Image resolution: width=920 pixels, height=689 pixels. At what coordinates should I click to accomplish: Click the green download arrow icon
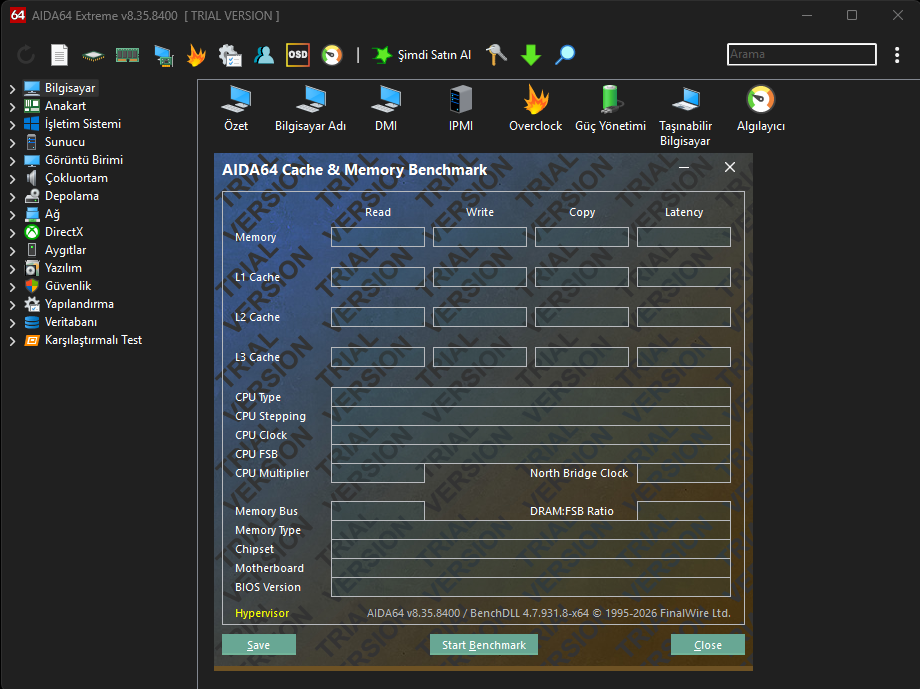531,55
